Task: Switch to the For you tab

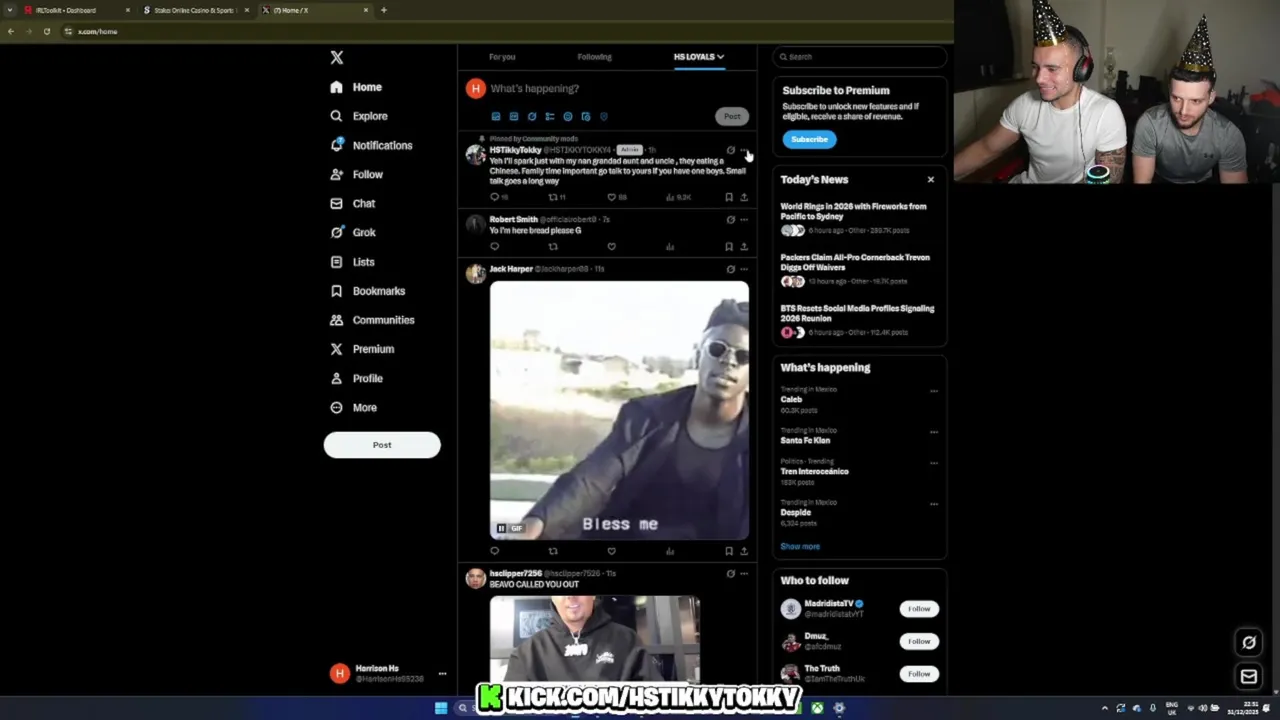Action: tap(502, 57)
